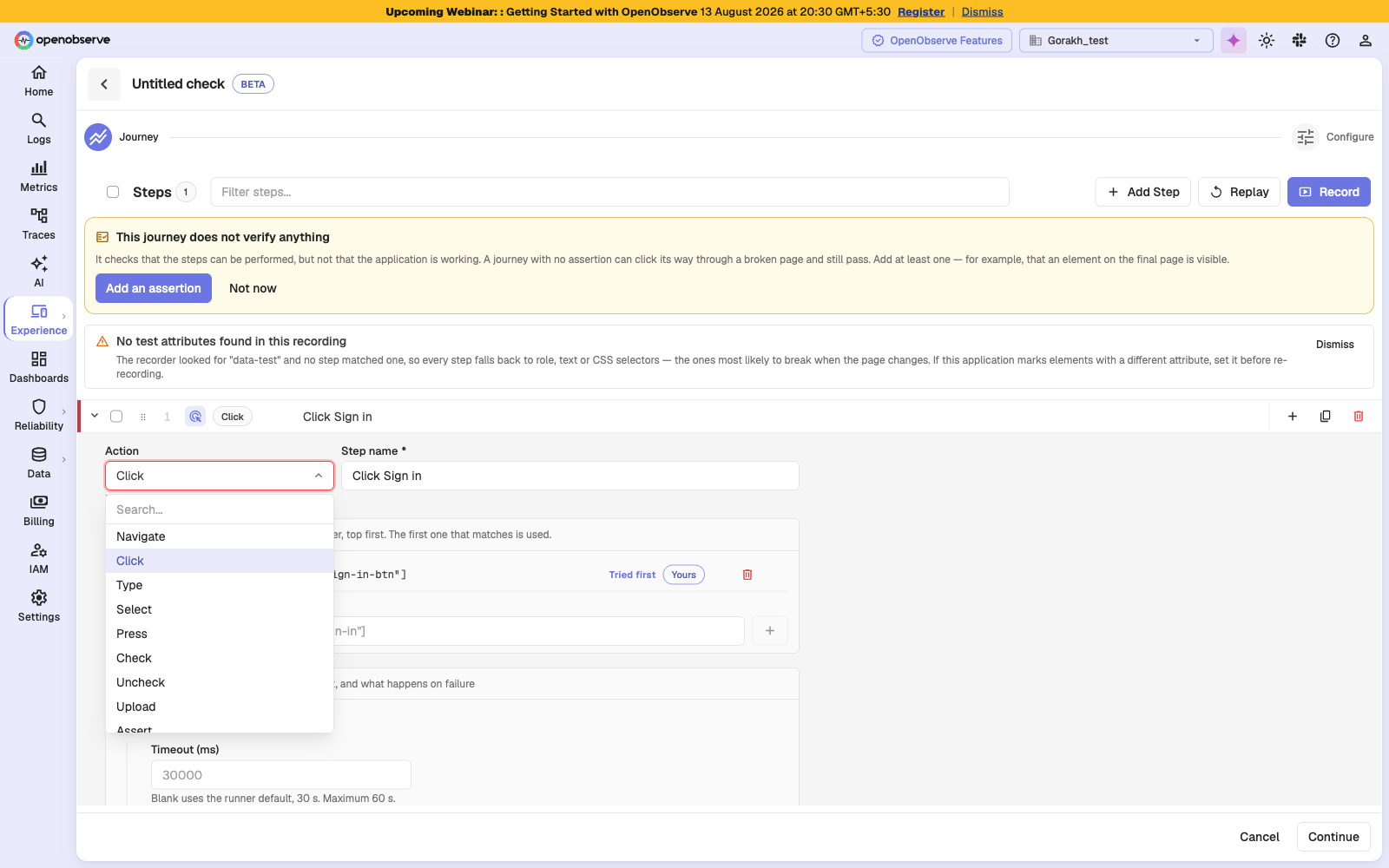The height and width of the screenshot is (868, 1389).
Task: Click the Yours selector badge
Action: [684, 575]
